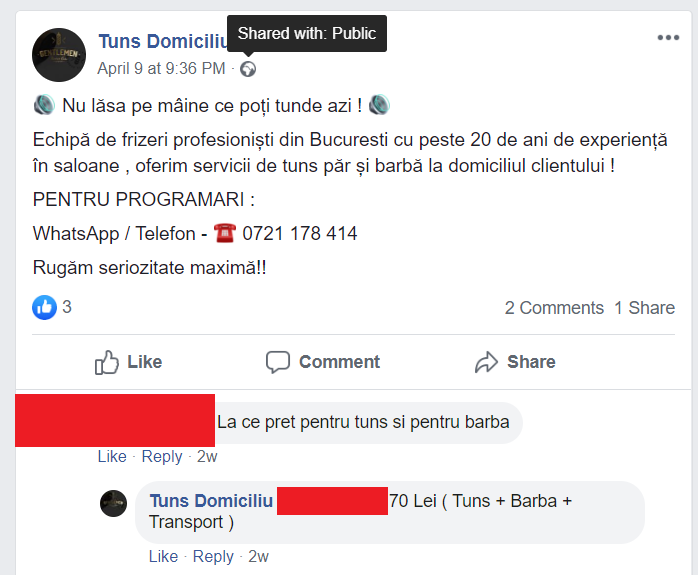Reply to the price question comment

click(x=162, y=456)
